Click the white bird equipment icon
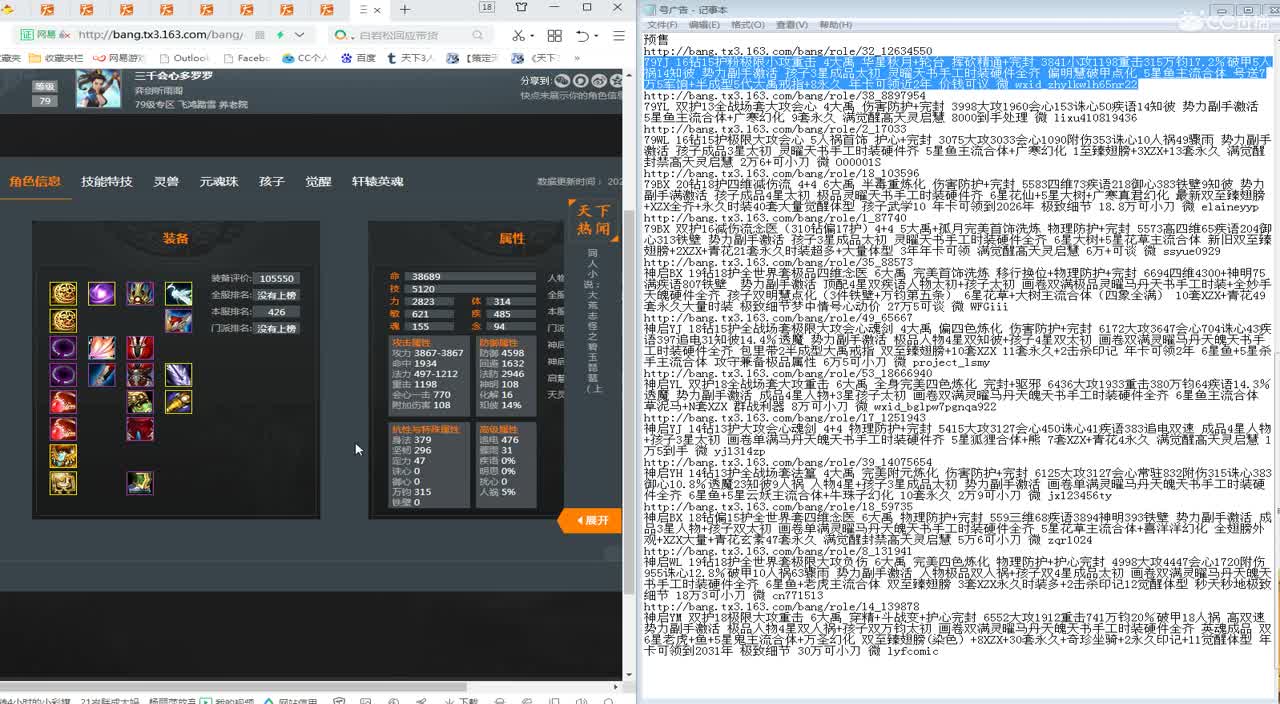Viewport: 1280px width, 704px height. tap(178, 293)
